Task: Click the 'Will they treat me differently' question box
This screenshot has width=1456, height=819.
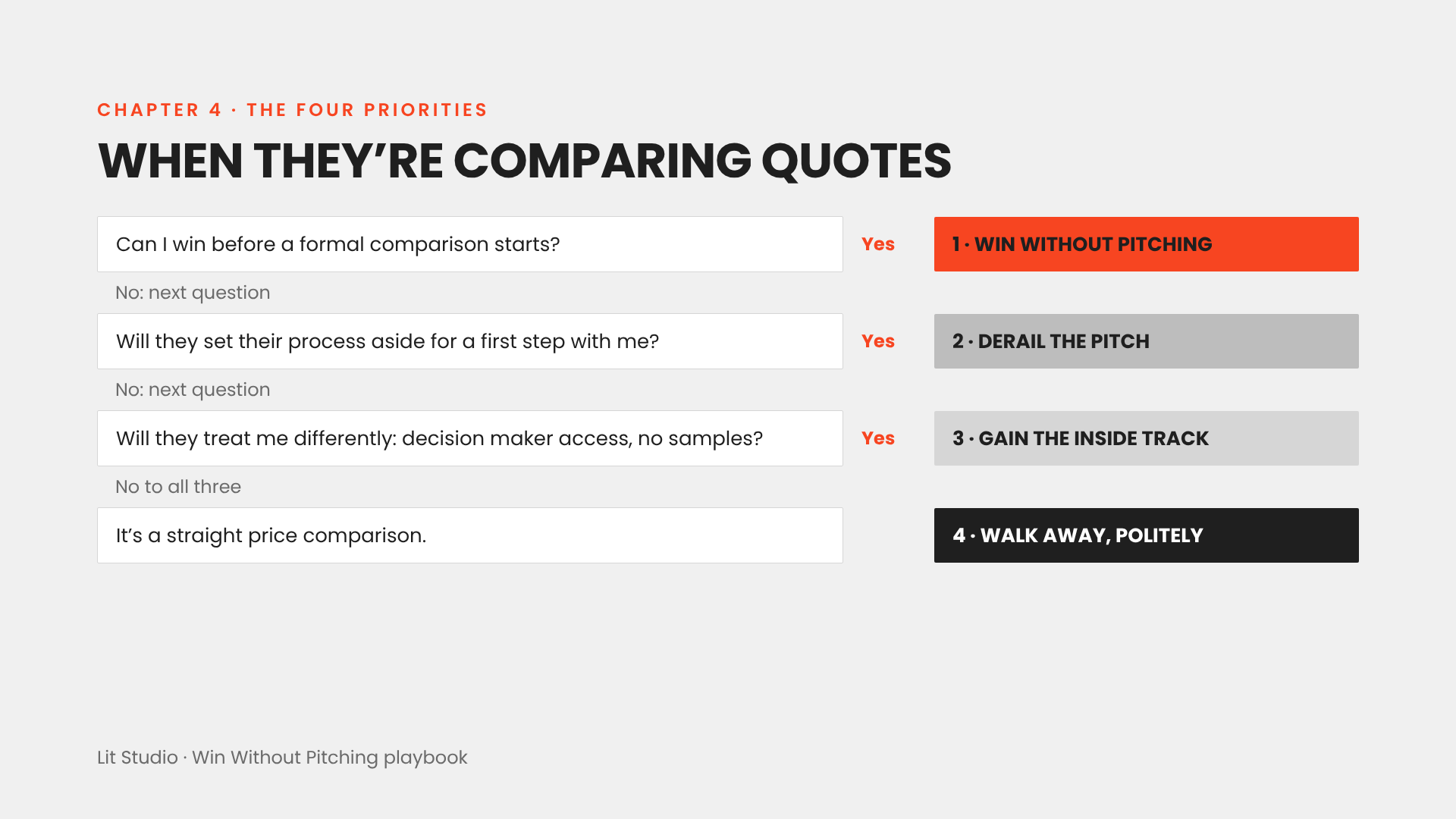Action: point(470,438)
